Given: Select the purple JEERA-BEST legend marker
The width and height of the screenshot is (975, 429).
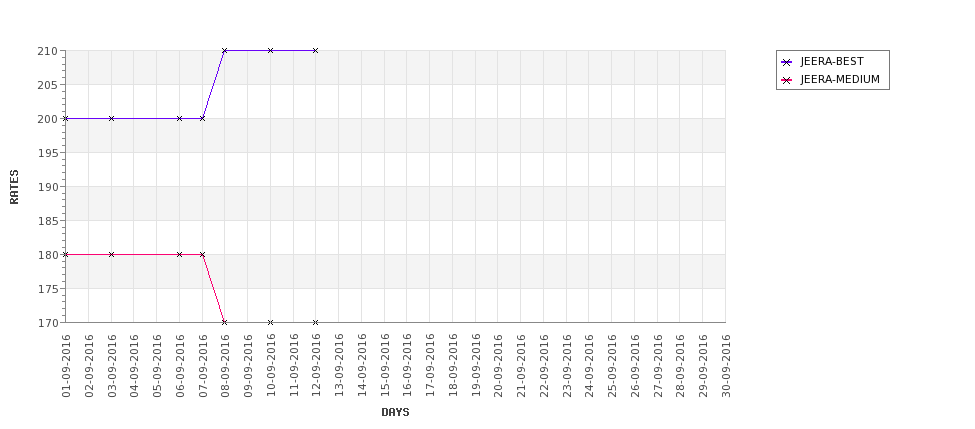Looking at the screenshot, I should pos(787,62).
